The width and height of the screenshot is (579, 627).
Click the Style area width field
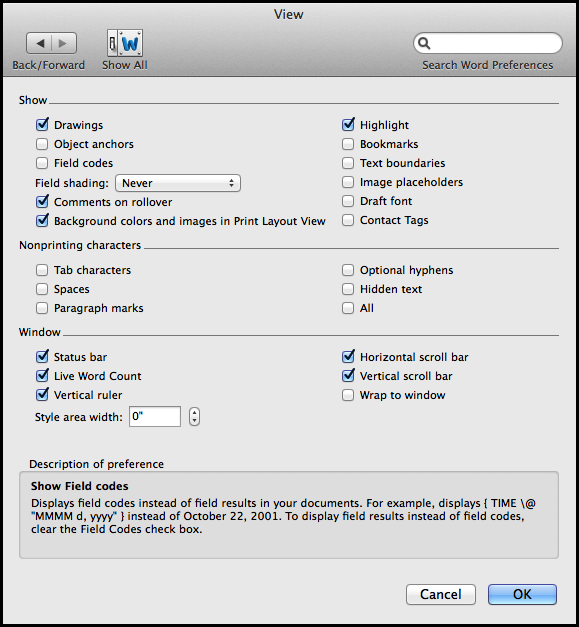click(x=155, y=417)
